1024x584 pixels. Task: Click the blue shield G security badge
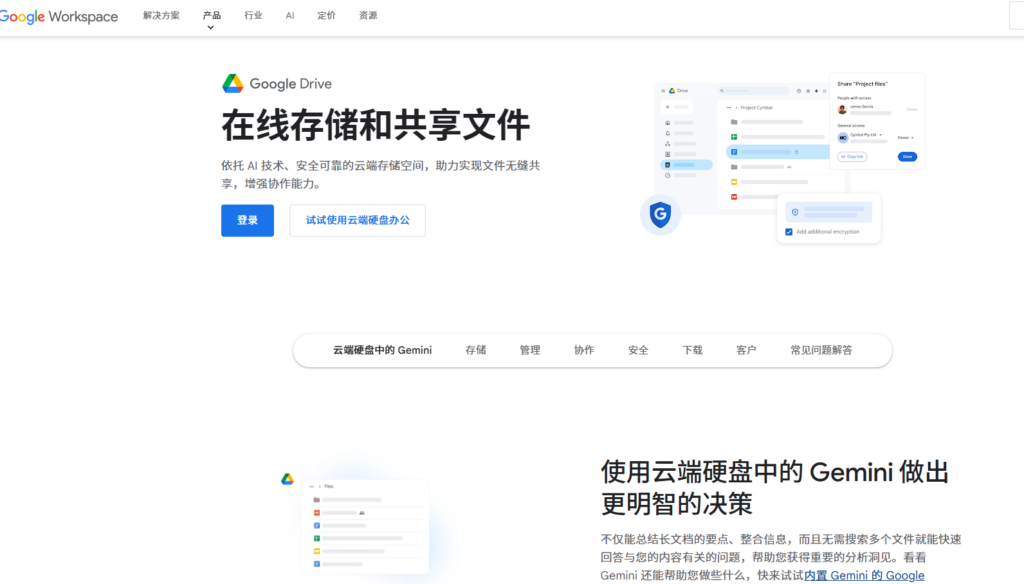660,214
